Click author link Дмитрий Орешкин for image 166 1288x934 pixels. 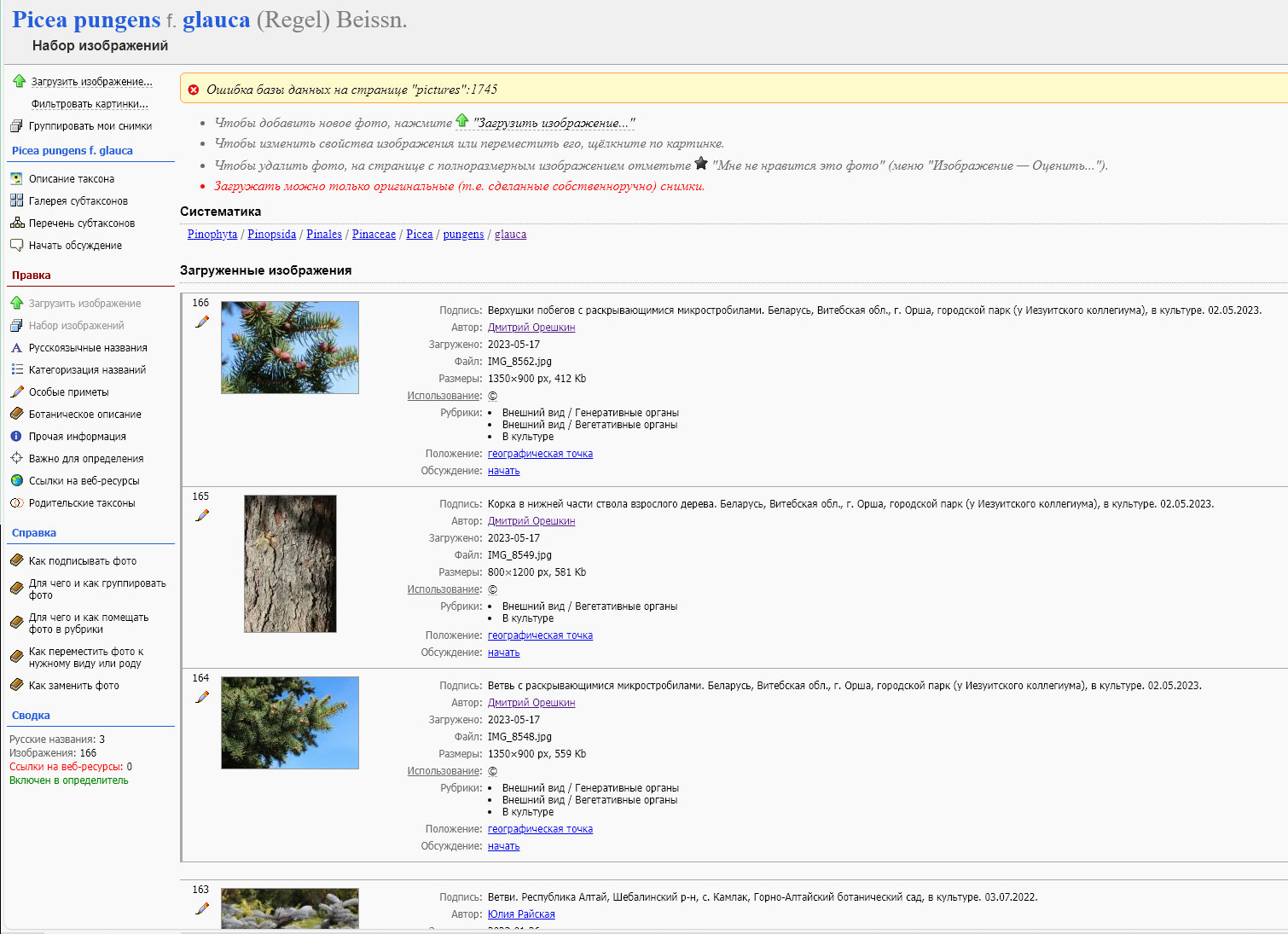[531, 328]
